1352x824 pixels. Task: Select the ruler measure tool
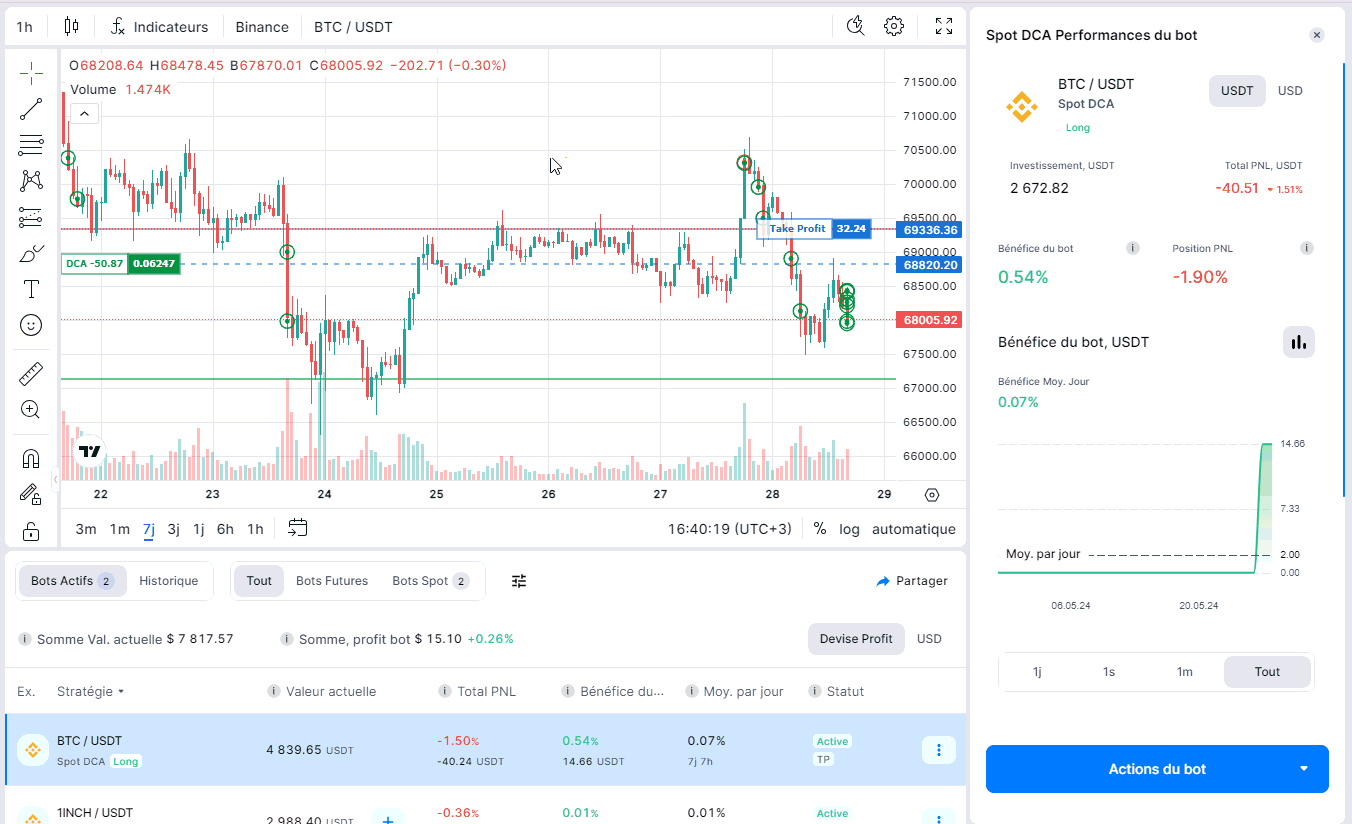click(x=31, y=374)
